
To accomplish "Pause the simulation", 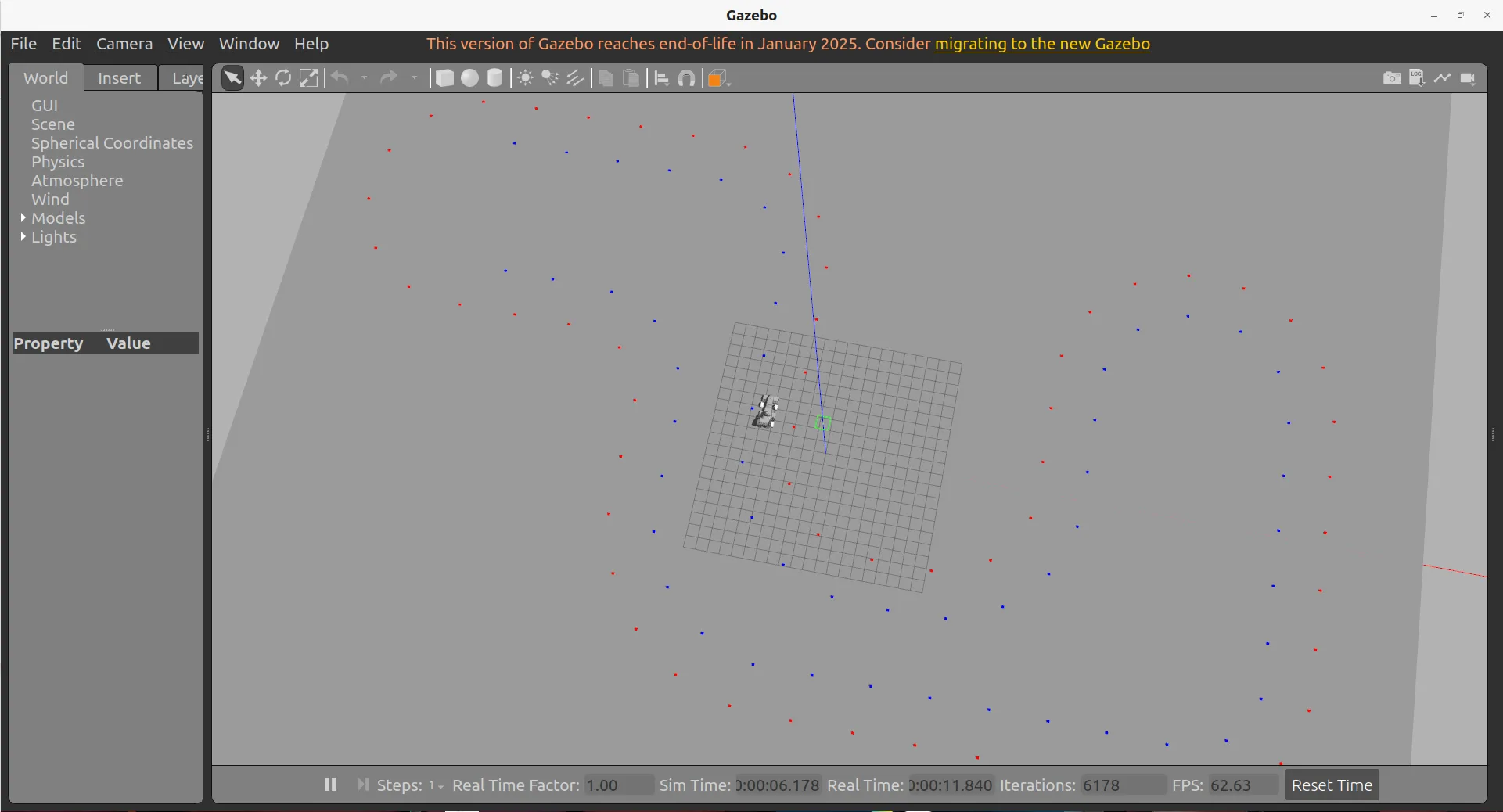I will pyautogui.click(x=330, y=785).
